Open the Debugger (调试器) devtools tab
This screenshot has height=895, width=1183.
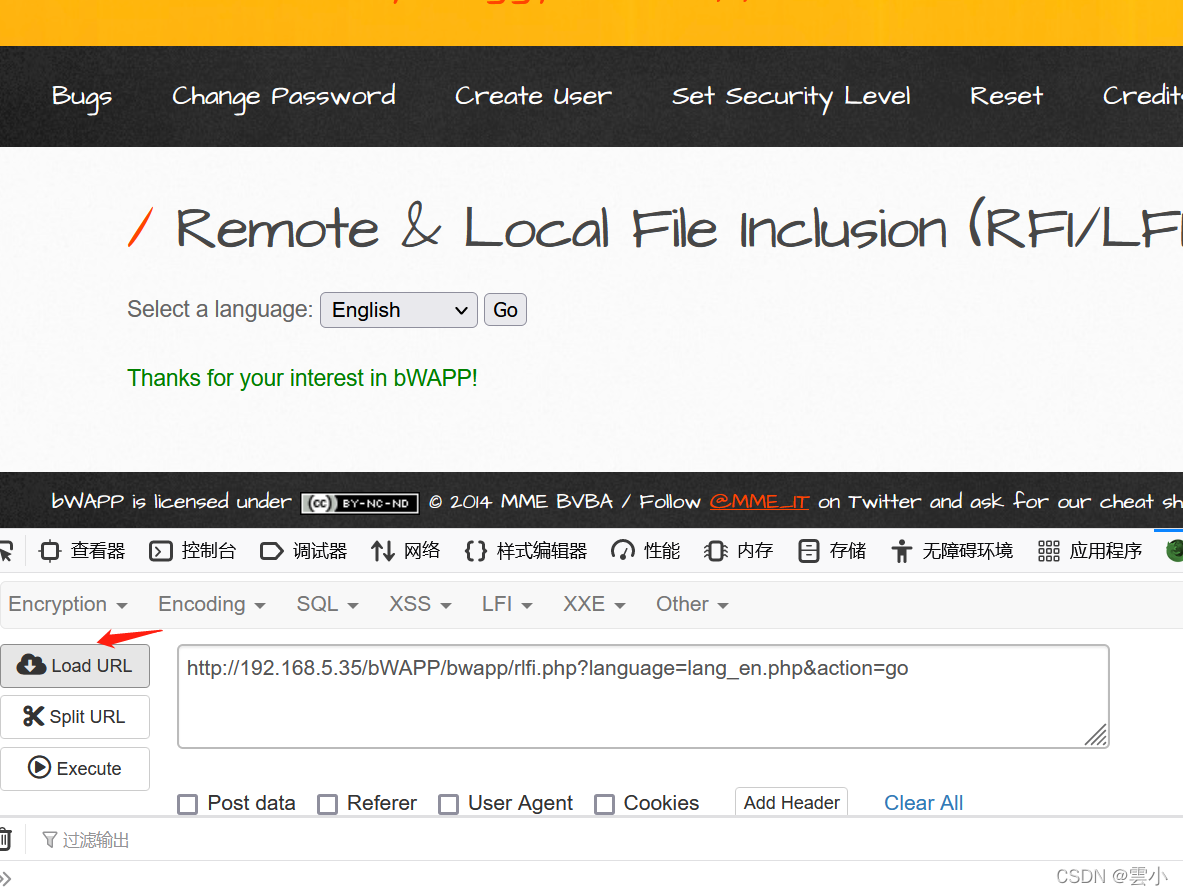(x=303, y=551)
